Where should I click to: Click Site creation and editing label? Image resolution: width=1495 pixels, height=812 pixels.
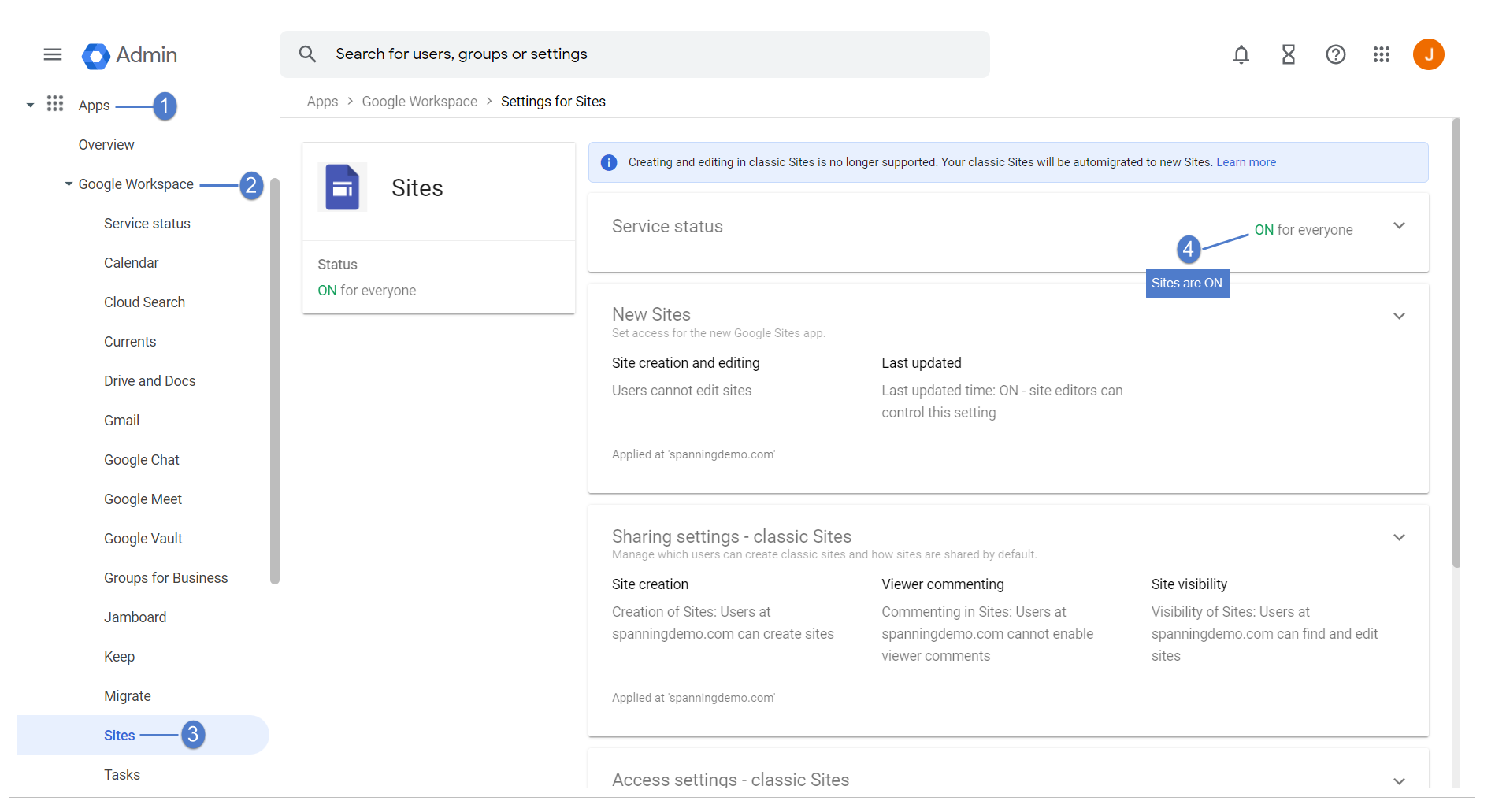point(686,363)
